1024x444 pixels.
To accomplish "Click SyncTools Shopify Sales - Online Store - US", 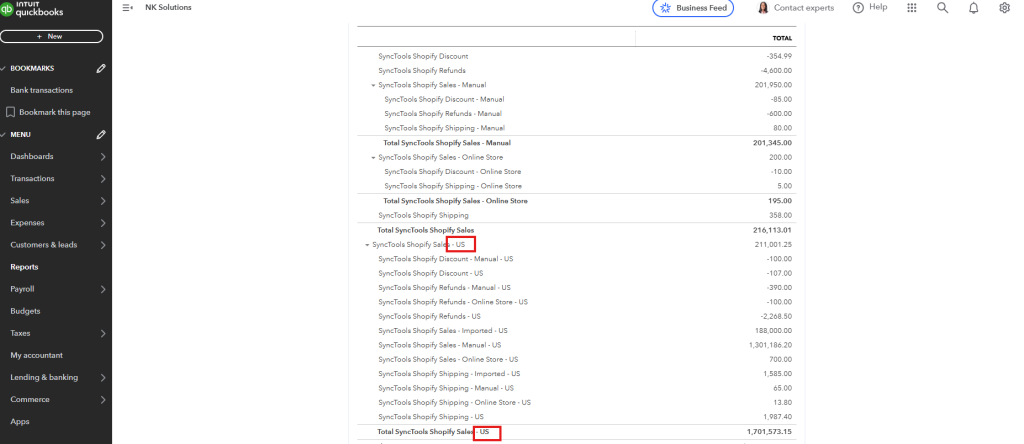I will 448,359.
